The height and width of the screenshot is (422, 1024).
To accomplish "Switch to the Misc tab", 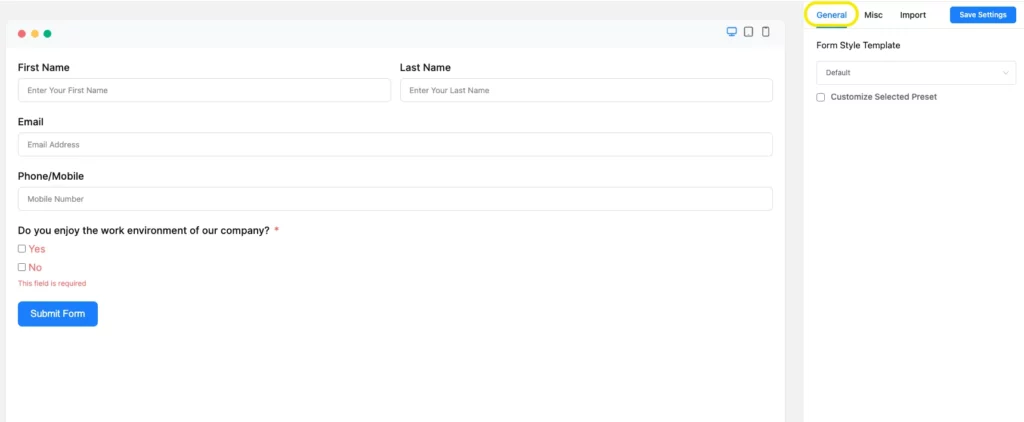I will tap(873, 14).
